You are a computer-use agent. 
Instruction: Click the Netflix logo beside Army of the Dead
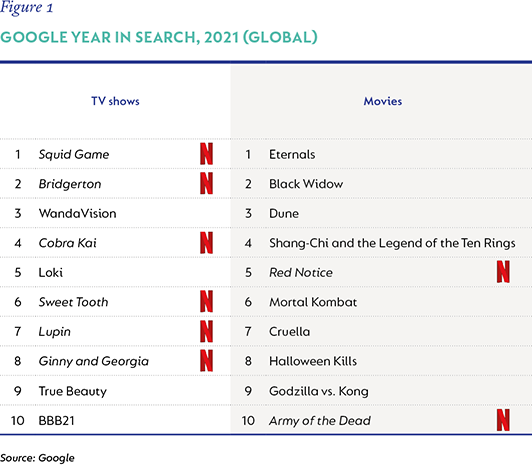click(503, 420)
